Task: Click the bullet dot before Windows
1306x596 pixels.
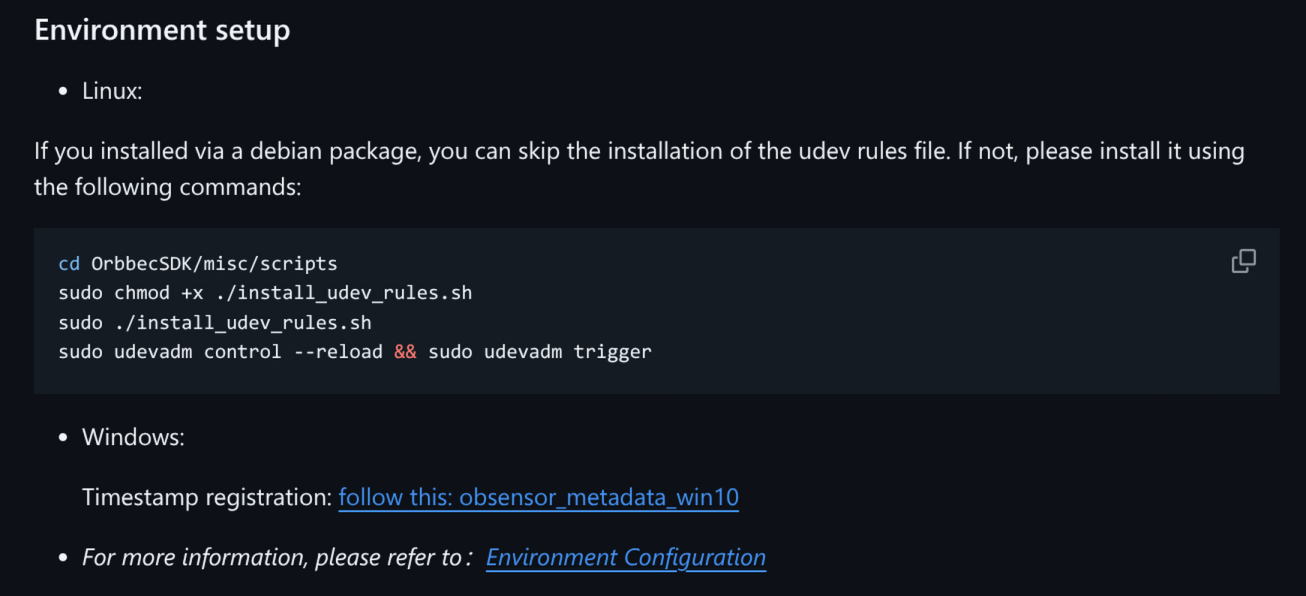Action: (x=62, y=438)
